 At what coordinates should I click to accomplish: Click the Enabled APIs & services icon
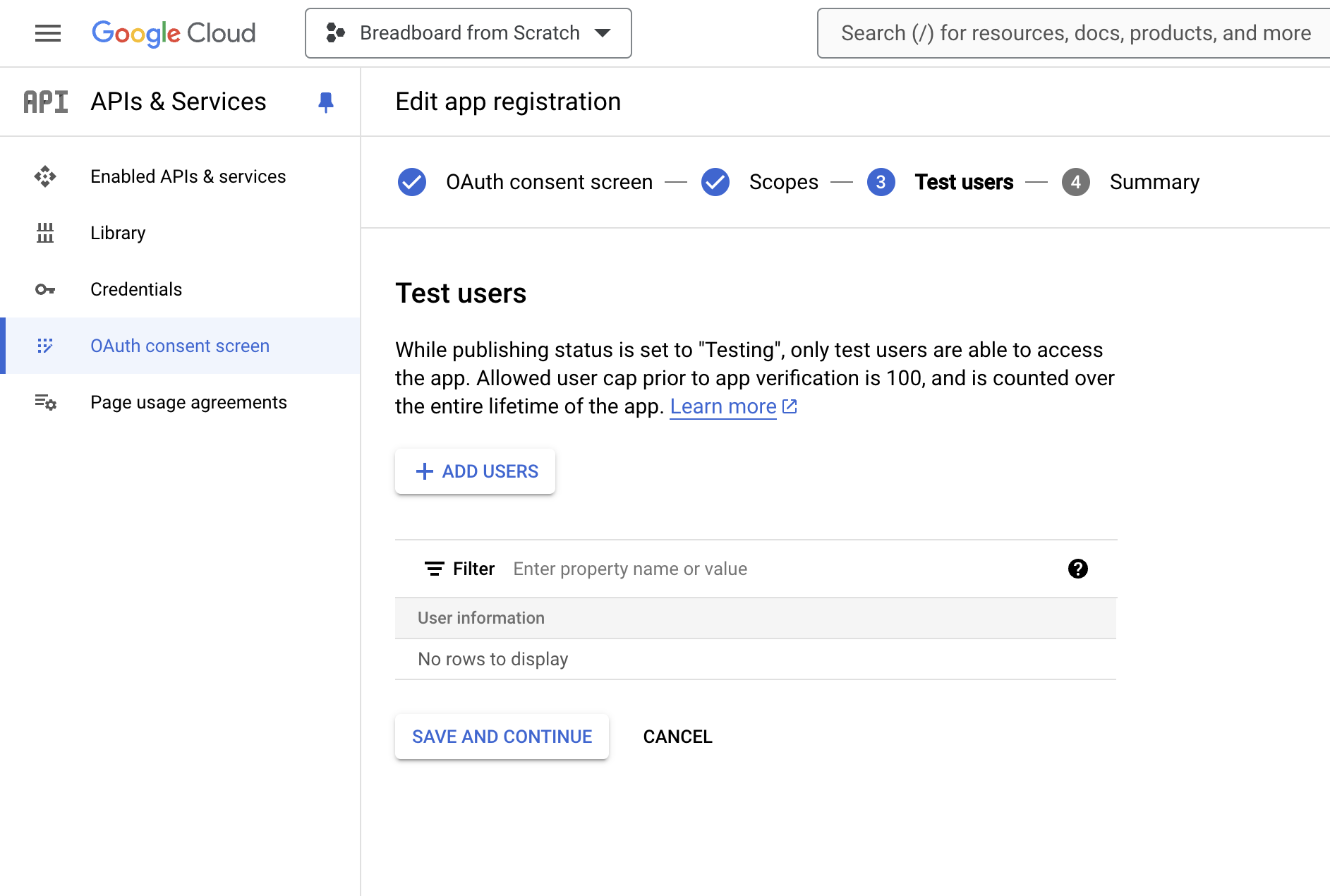click(45, 176)
